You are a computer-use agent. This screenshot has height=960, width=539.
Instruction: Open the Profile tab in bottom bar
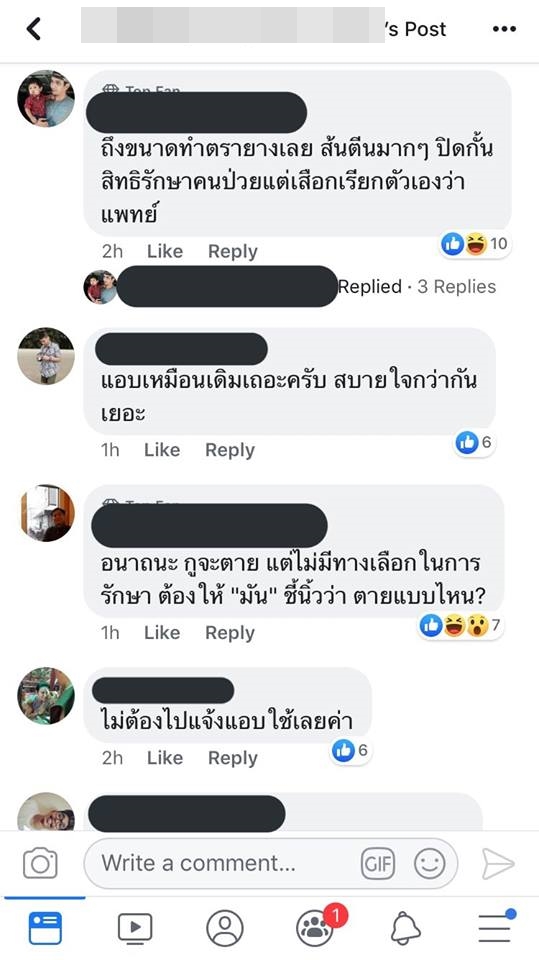pos(225,928)
